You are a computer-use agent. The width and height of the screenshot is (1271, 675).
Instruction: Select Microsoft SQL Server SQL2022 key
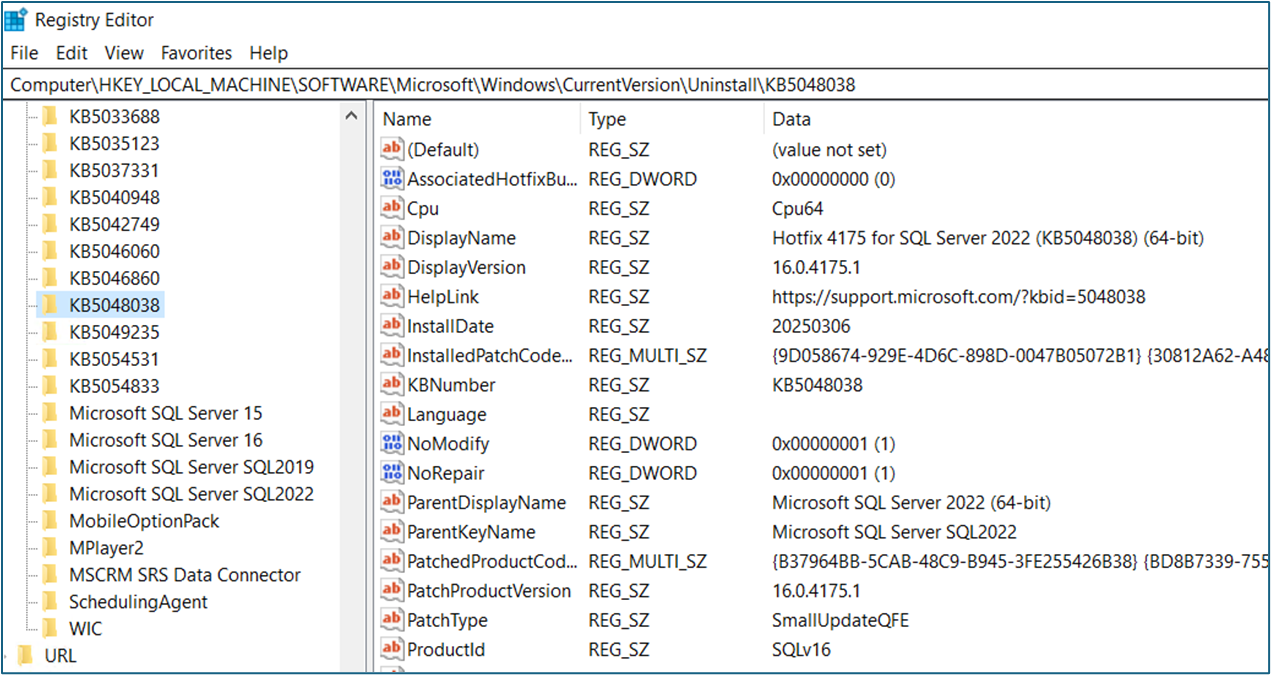(x=191, y=494)
